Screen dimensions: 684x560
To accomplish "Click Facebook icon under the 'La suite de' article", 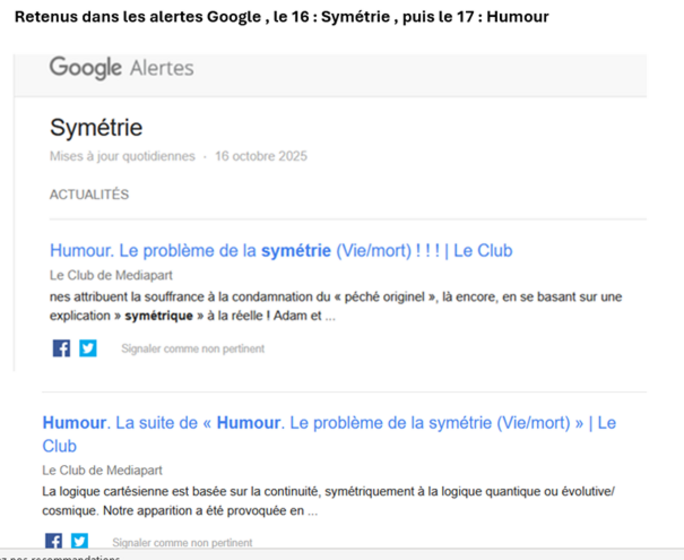I will [x=53, y=541].
